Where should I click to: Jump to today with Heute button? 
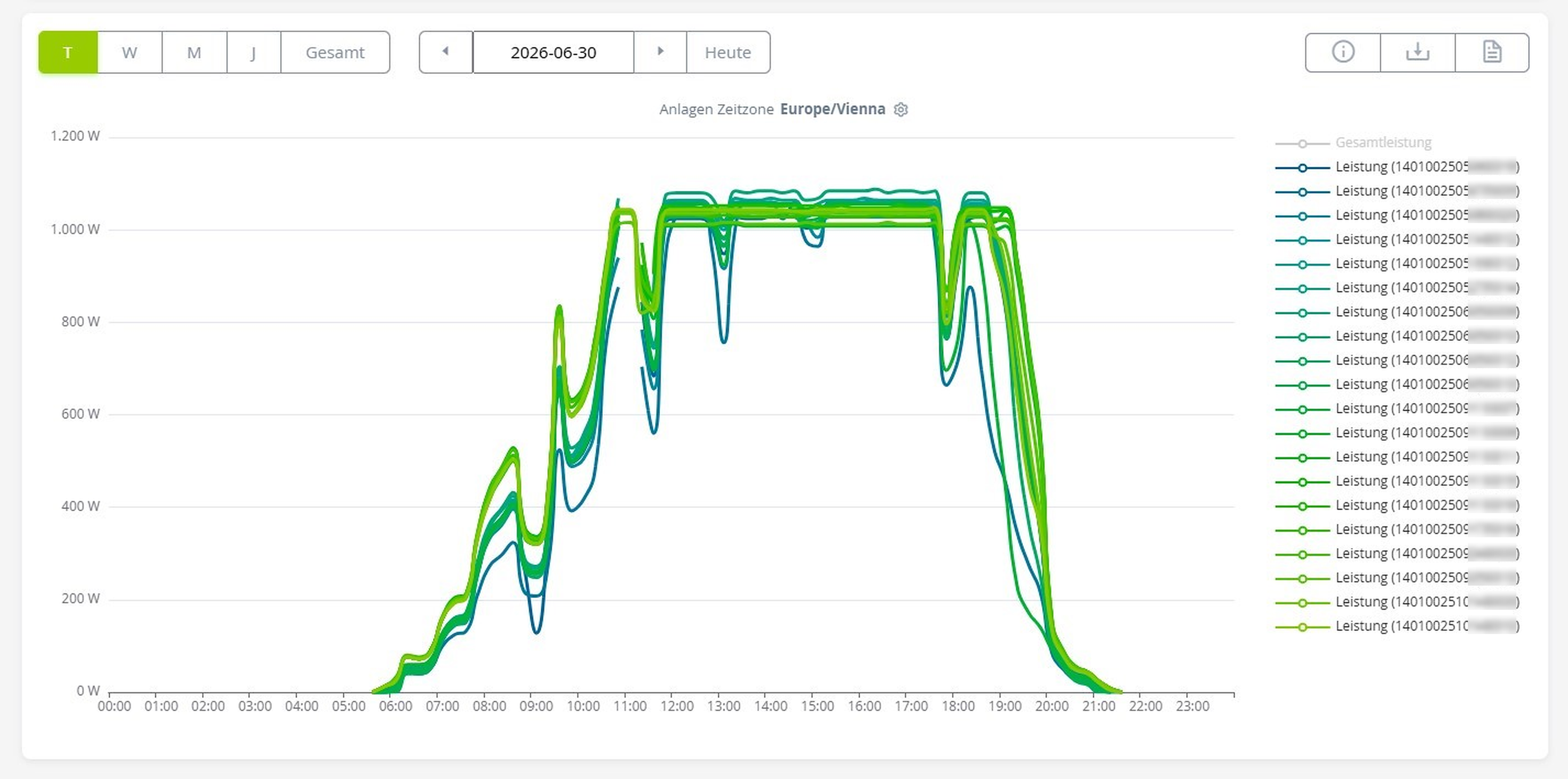(728, 53)
